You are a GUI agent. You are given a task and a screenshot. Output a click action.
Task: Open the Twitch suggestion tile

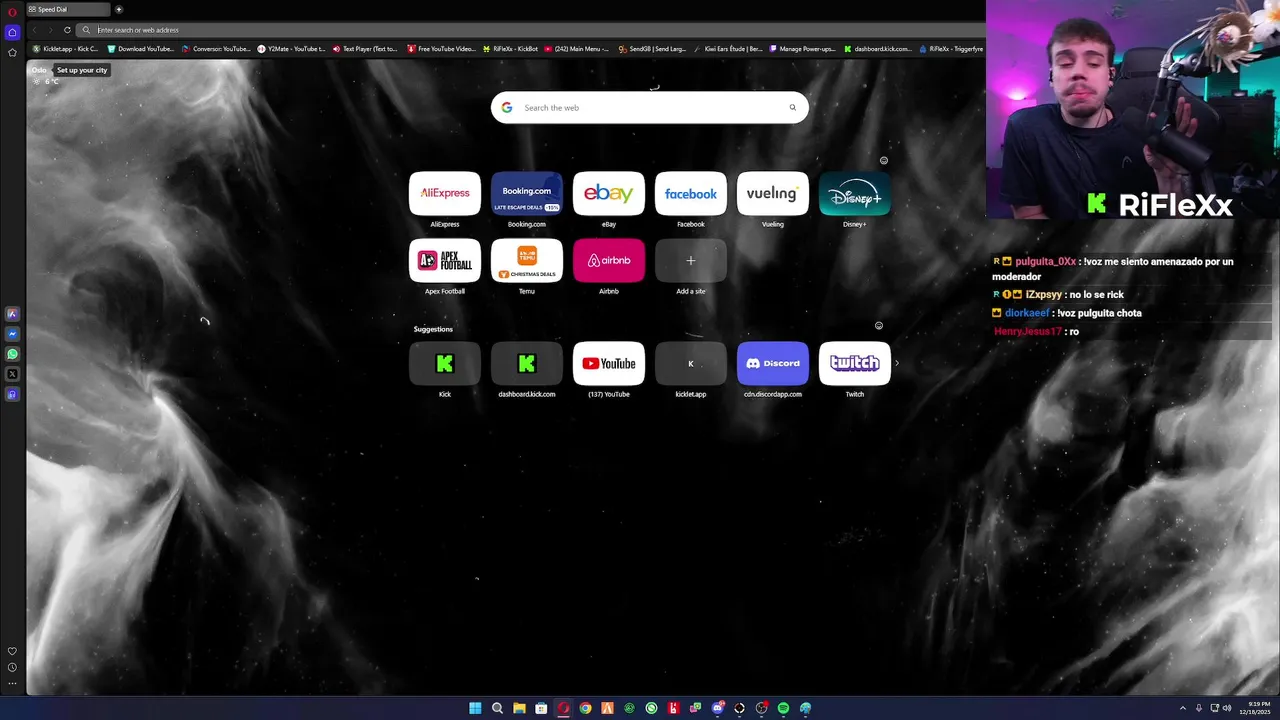(855, 363)
